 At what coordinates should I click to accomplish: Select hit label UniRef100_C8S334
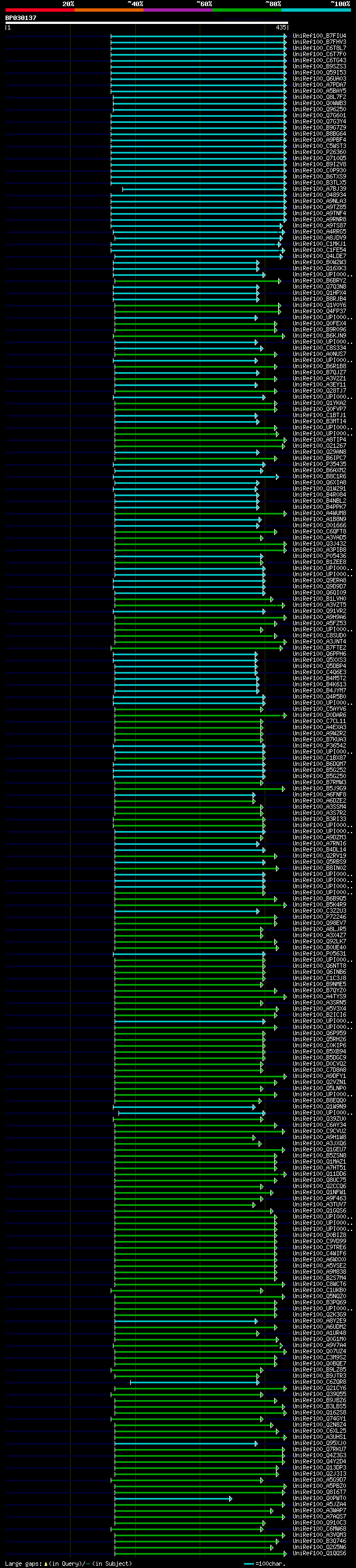pos(319,348)
